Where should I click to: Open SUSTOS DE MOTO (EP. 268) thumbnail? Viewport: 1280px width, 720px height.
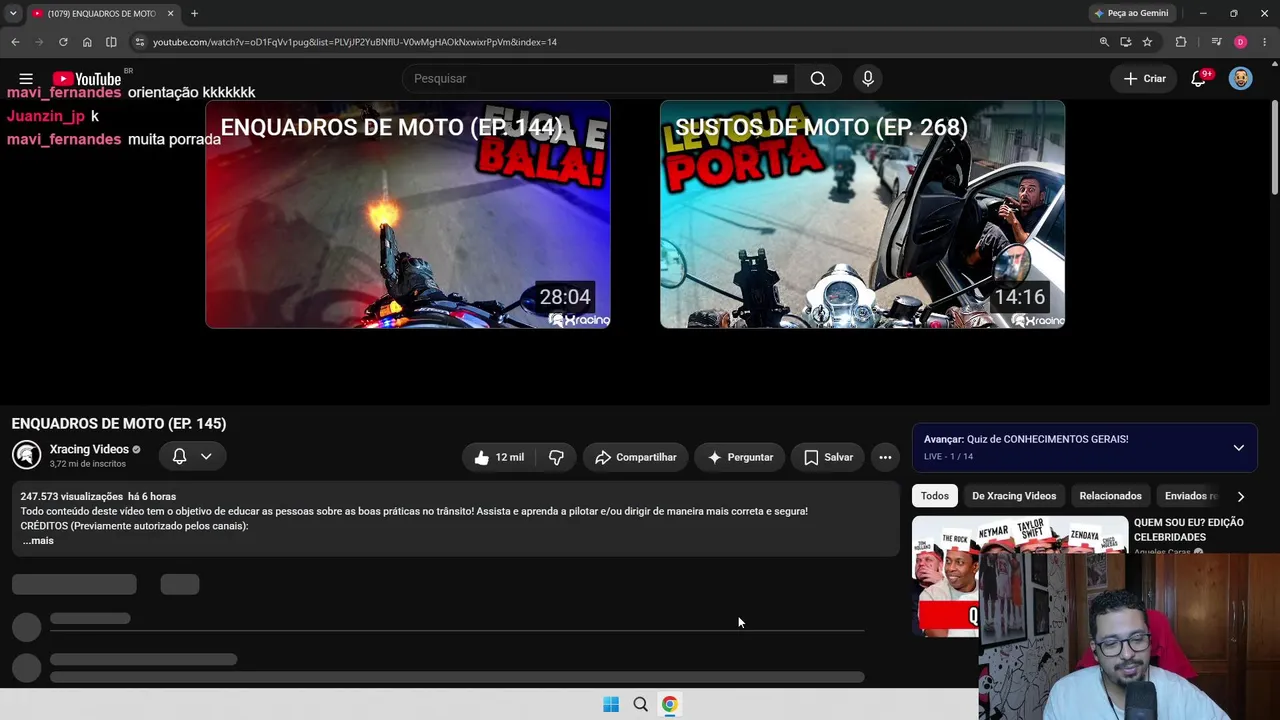[862, 214]
